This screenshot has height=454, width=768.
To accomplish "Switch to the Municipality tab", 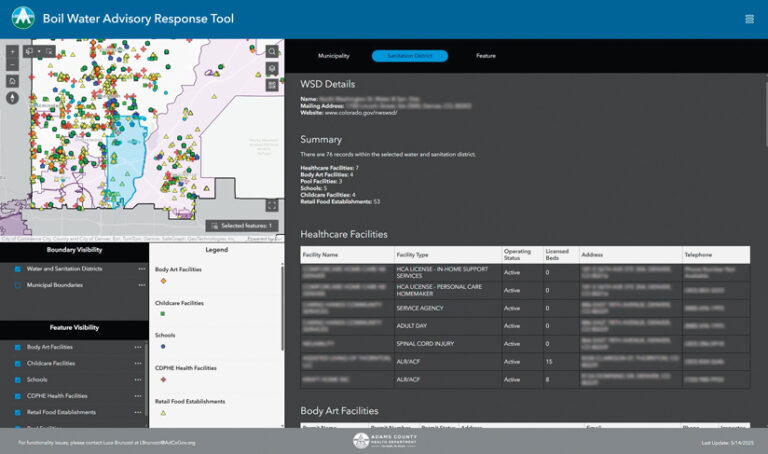I will [334, 56].
